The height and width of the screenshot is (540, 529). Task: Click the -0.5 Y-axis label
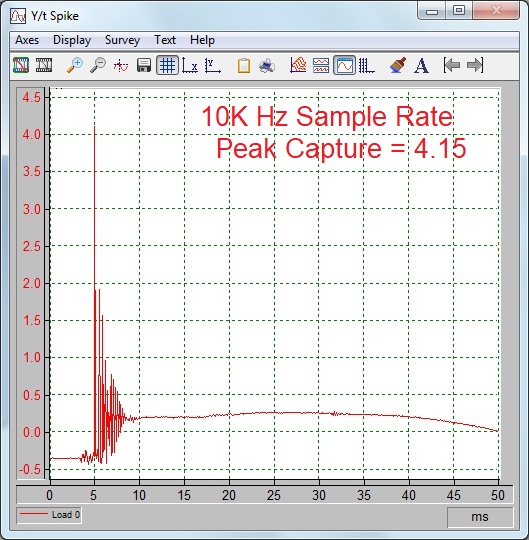30,469
